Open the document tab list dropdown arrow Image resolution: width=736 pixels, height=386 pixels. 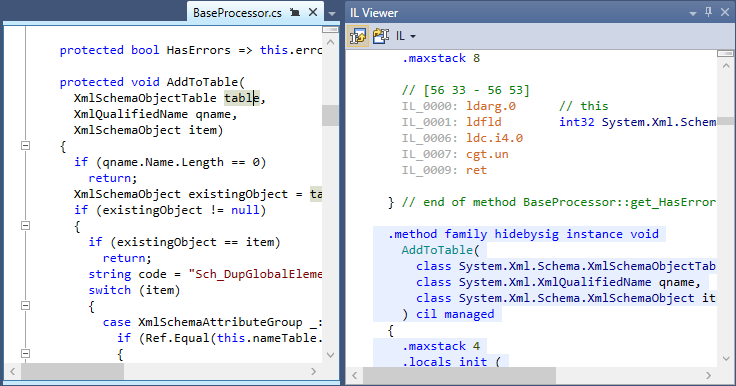click(x=332, y=14)
